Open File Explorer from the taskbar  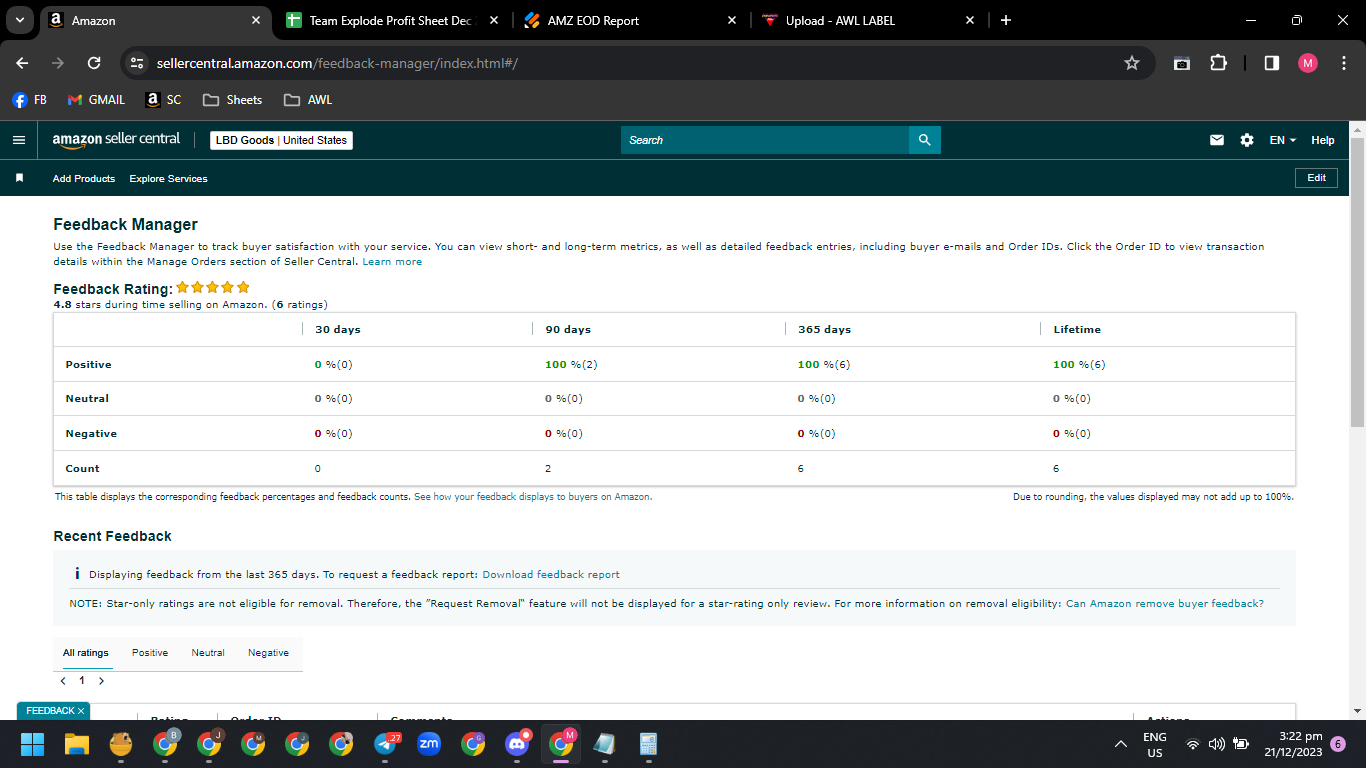77,744
